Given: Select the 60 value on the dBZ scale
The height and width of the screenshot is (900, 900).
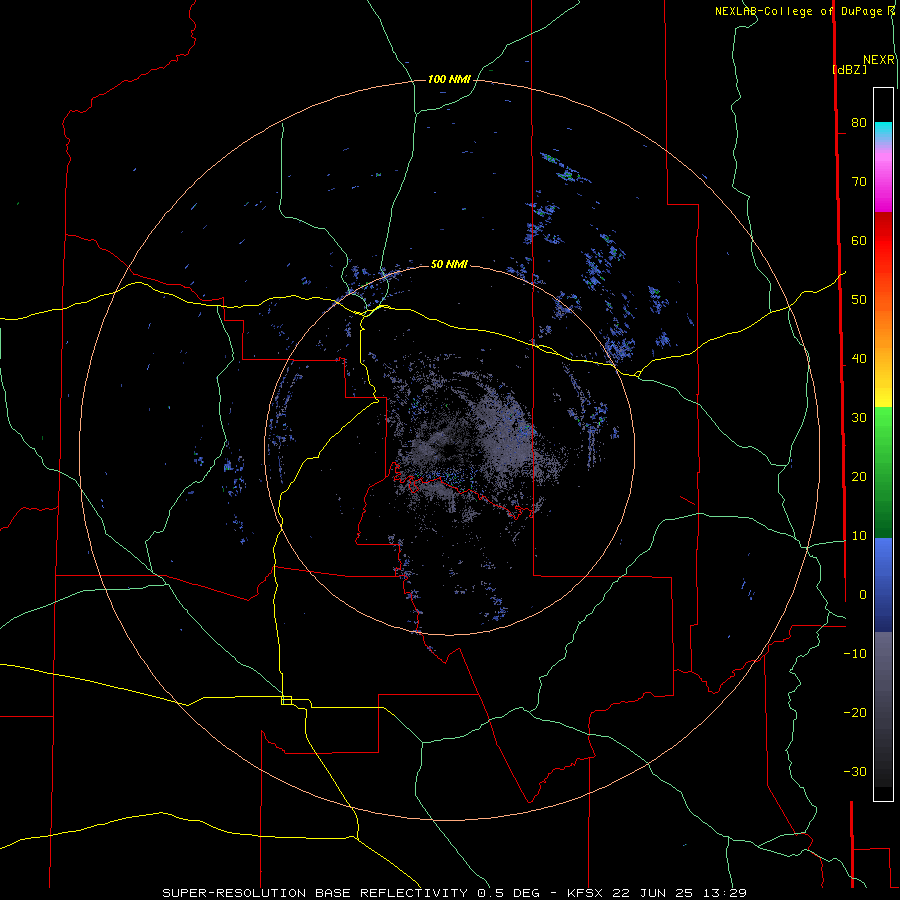Looking at the screenshot, I should 859,241.
